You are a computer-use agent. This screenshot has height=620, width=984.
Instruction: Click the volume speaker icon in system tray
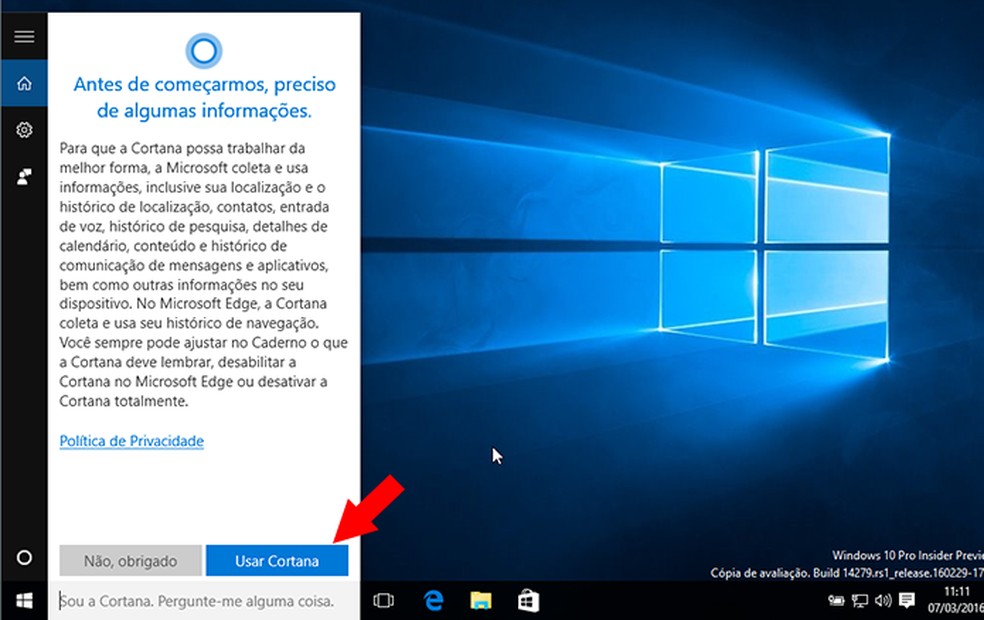point(882,600)
